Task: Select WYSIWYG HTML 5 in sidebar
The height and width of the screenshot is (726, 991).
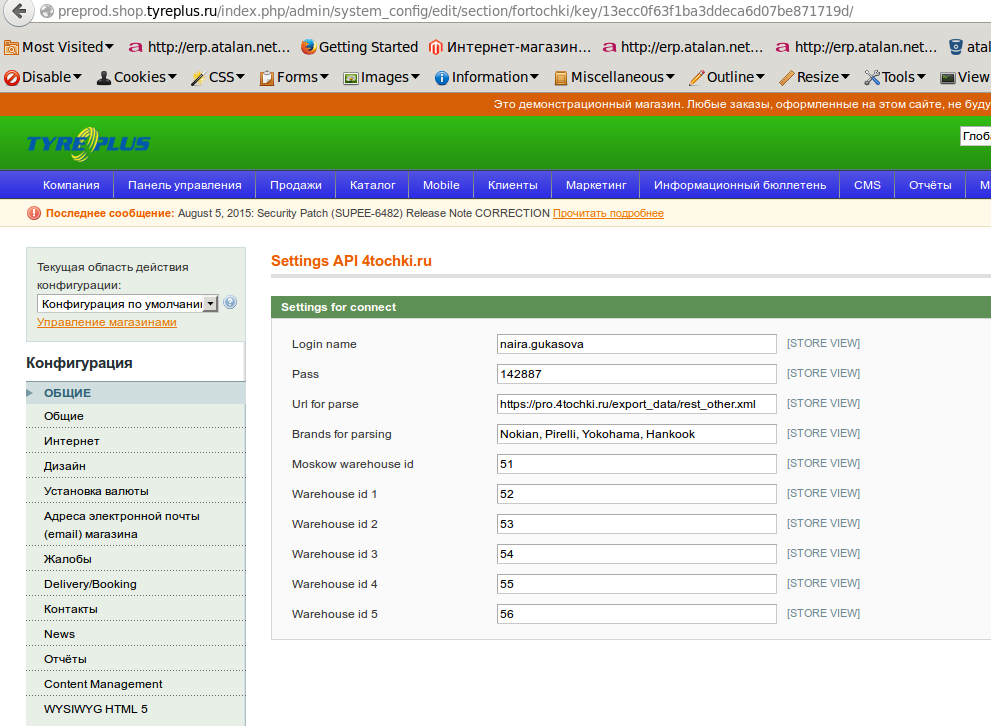Action: point(135,709)
